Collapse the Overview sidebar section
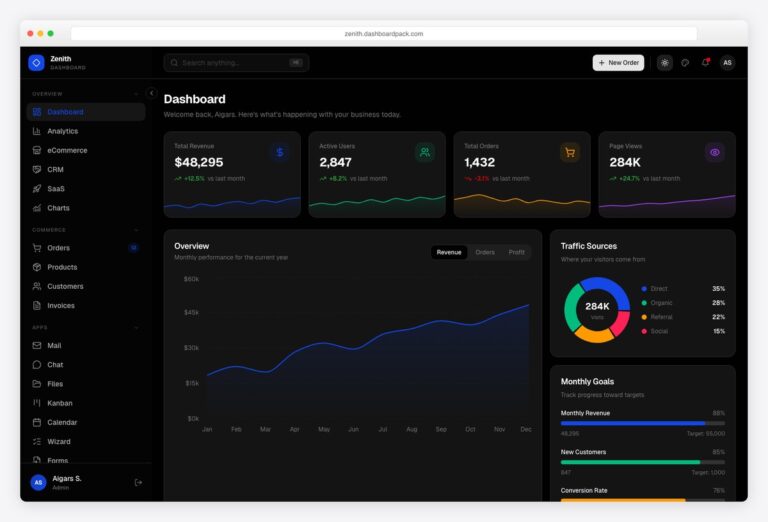This screenshot has width=768, height=522. tap(136, 94)
